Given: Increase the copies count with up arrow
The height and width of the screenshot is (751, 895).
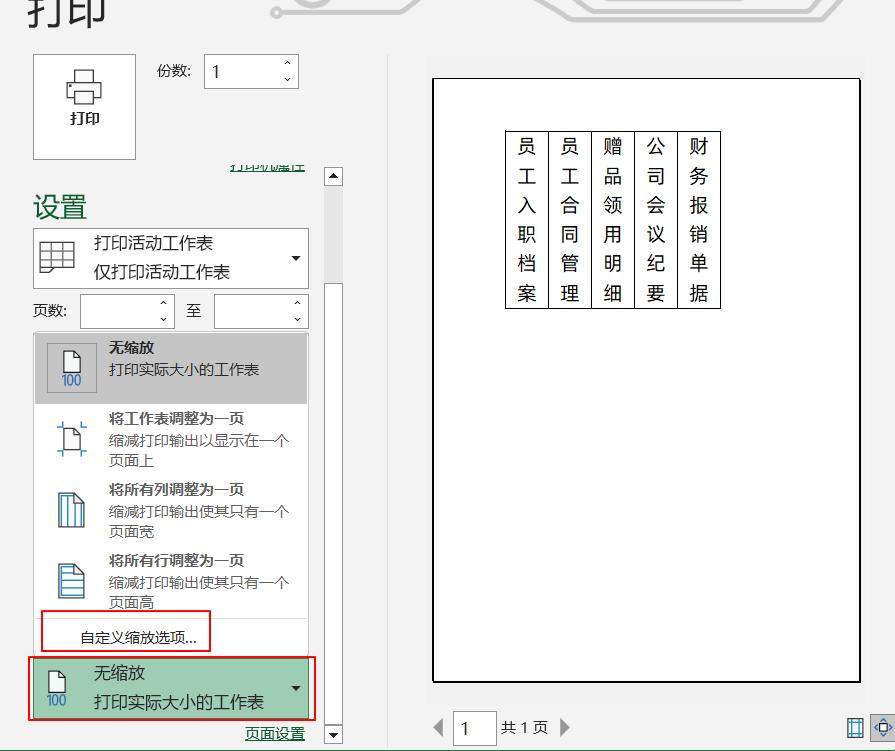Looking at the screenshot, I should pyautogui.click(x=287, y=63).
